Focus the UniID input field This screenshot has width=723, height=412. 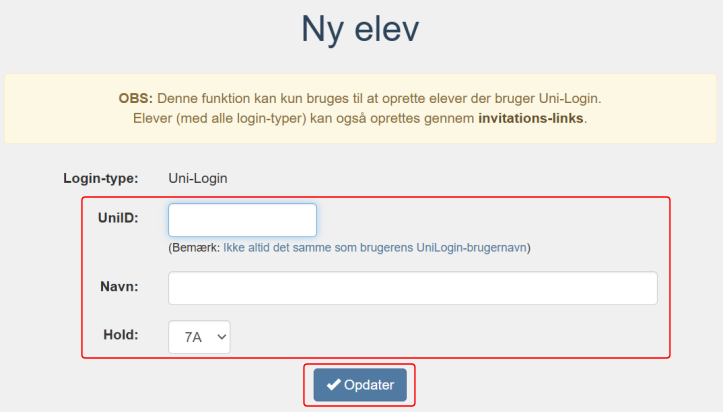pos(243,220)
